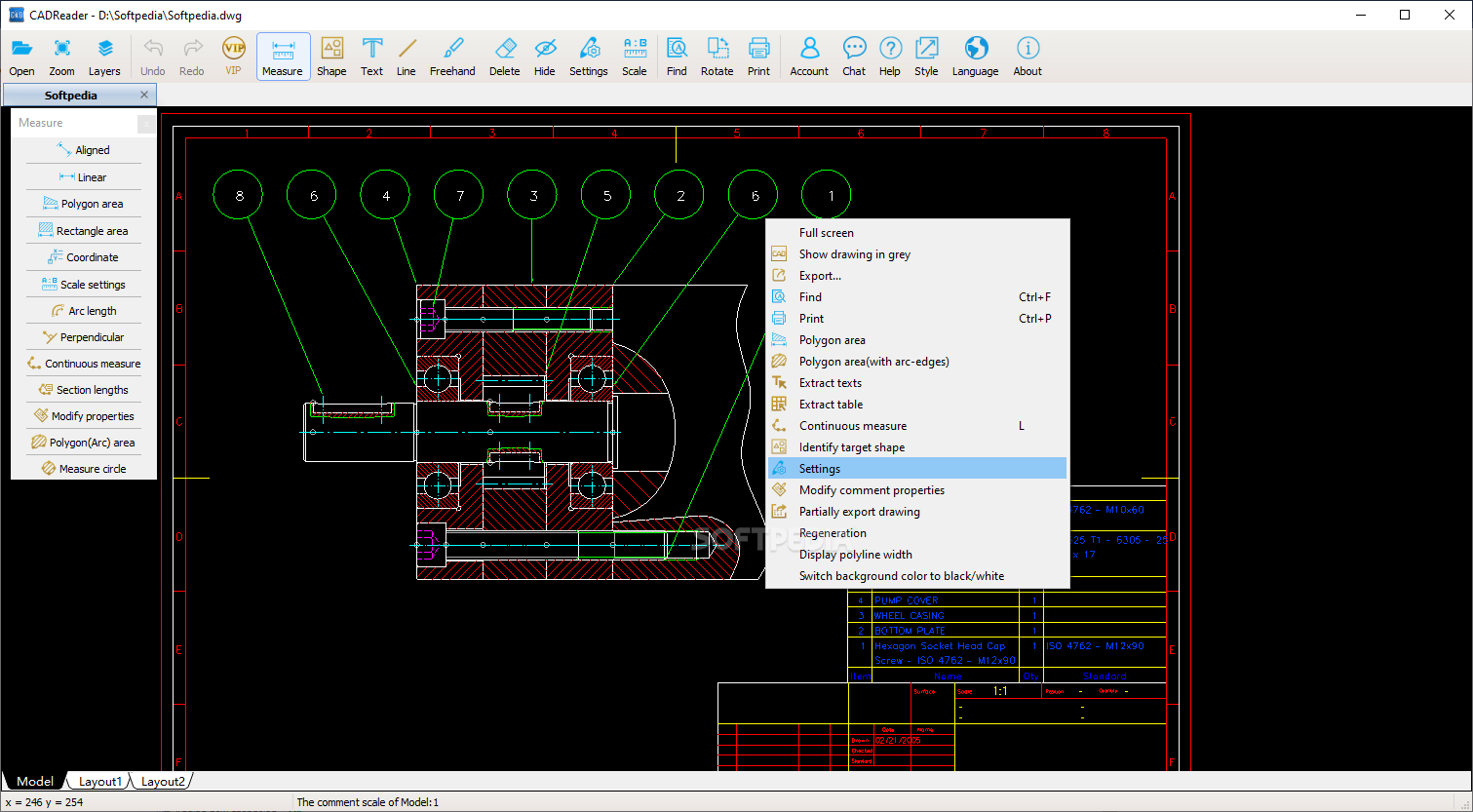Choose Rectangle area measurement
This screenshot has width=1473, height=812.
(x=84, y=231)
